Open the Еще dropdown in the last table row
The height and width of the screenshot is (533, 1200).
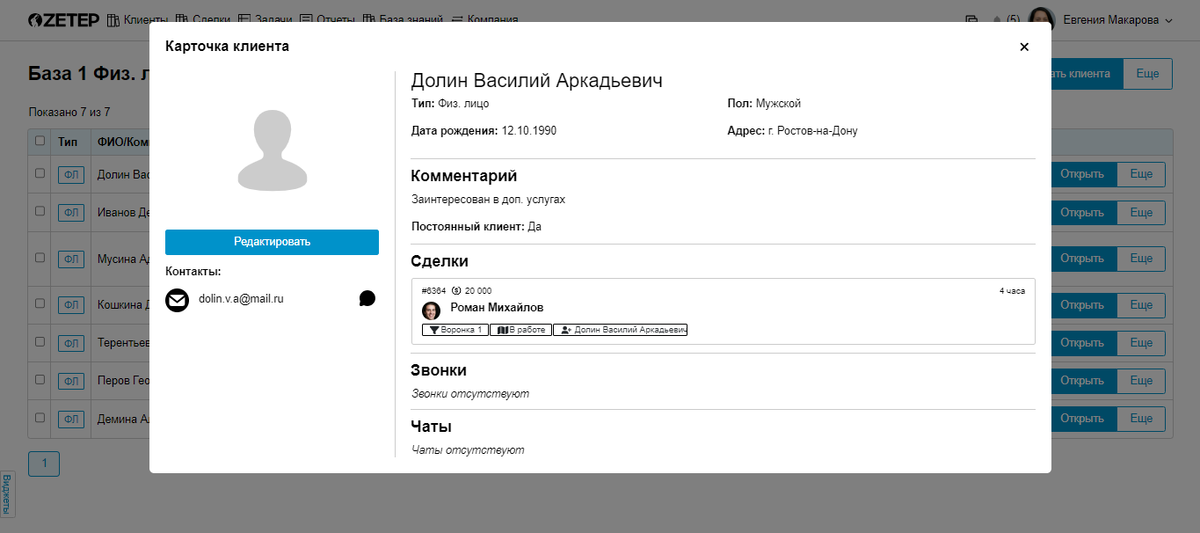click(x=1141, y=418)
